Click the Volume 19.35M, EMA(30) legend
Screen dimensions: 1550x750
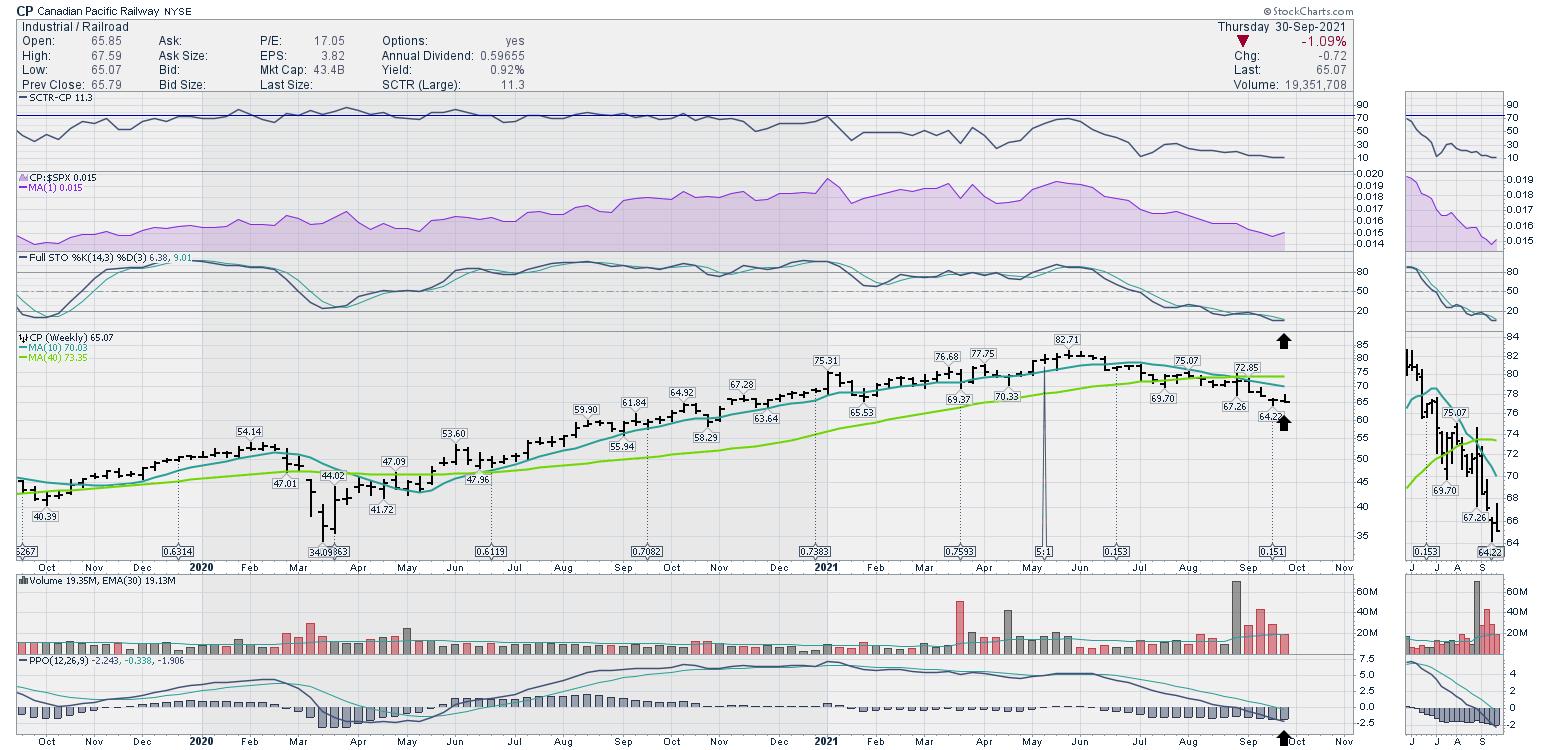98,580
